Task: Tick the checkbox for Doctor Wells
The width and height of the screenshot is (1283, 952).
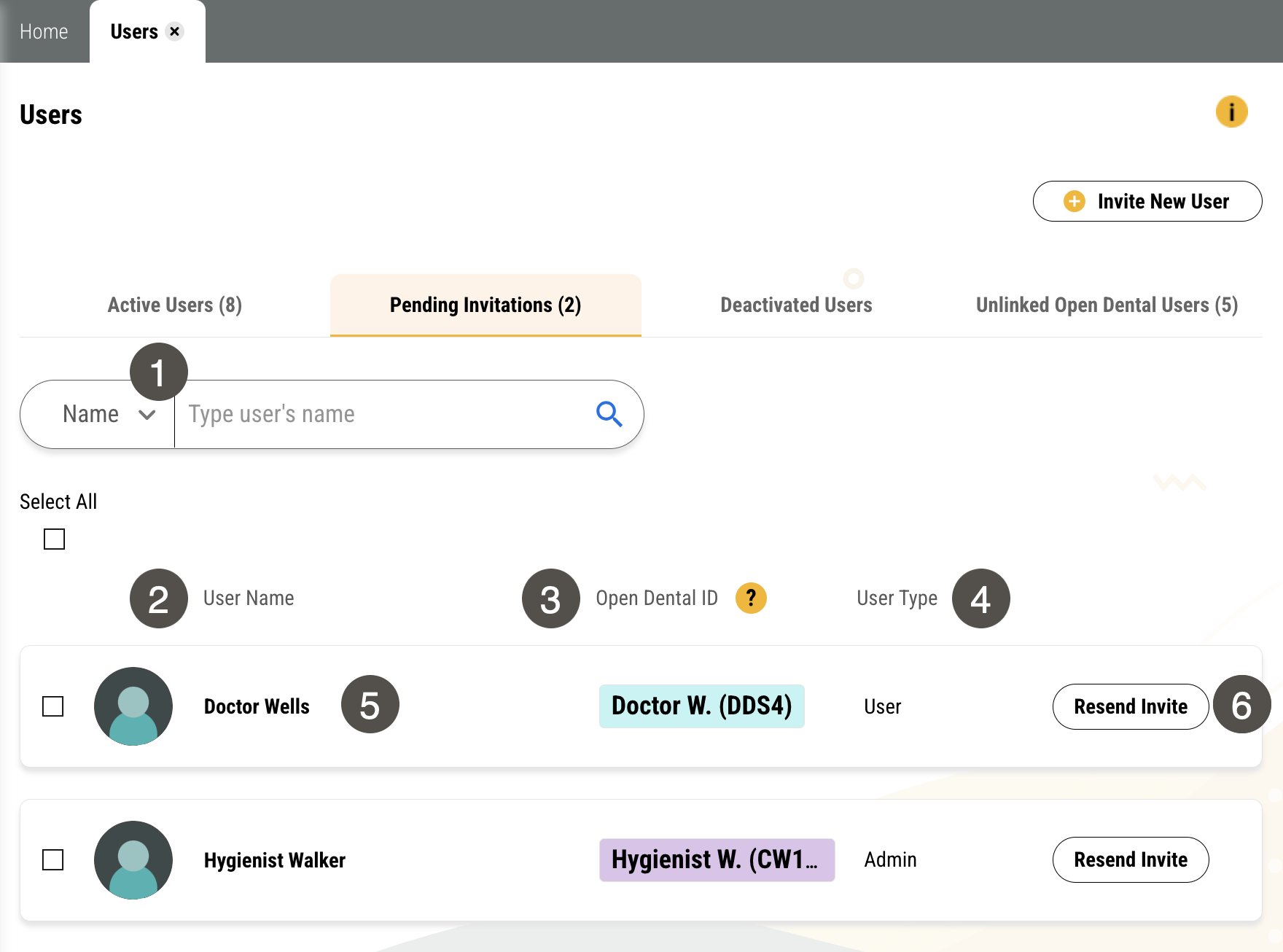Action: point(52,706)
